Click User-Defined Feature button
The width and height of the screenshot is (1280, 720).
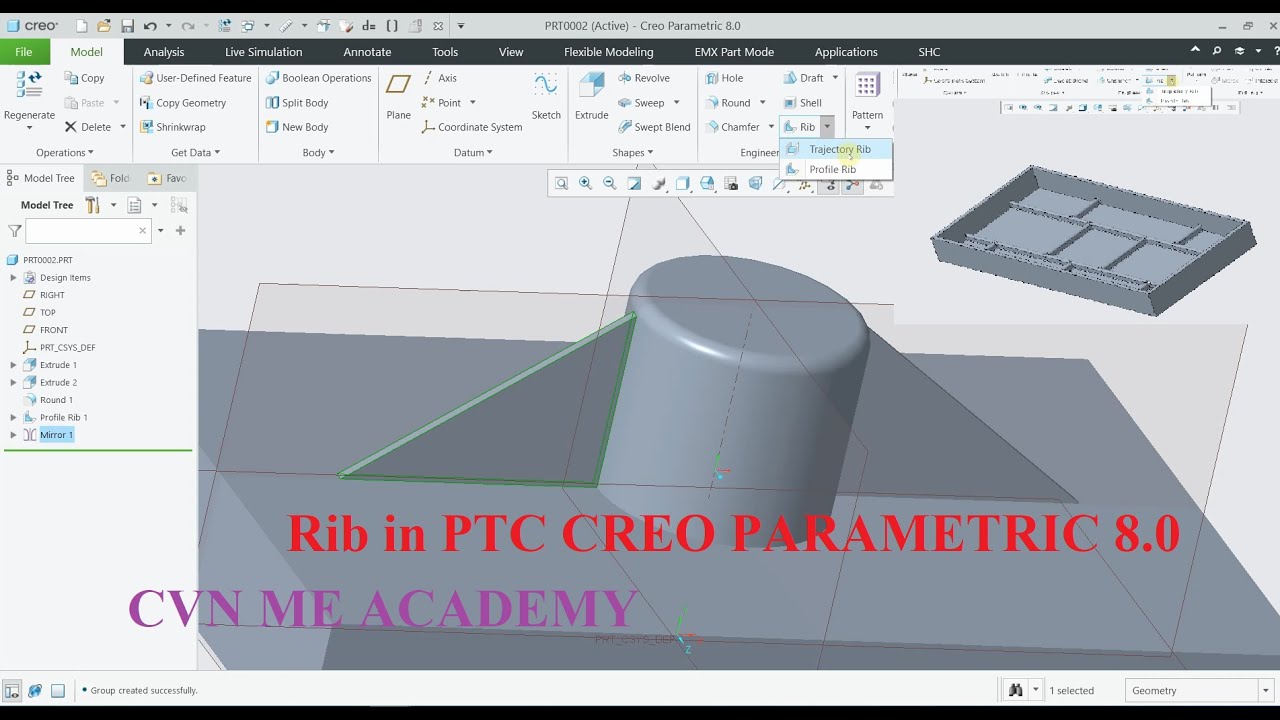pos(195,78)
